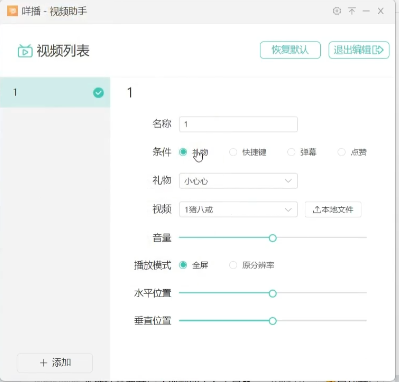Close the 视频助手 window

[381, 11]
